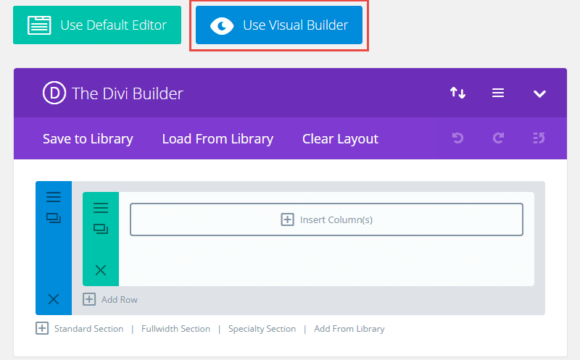Click The Divi Builder title text

tap(127, 93)
